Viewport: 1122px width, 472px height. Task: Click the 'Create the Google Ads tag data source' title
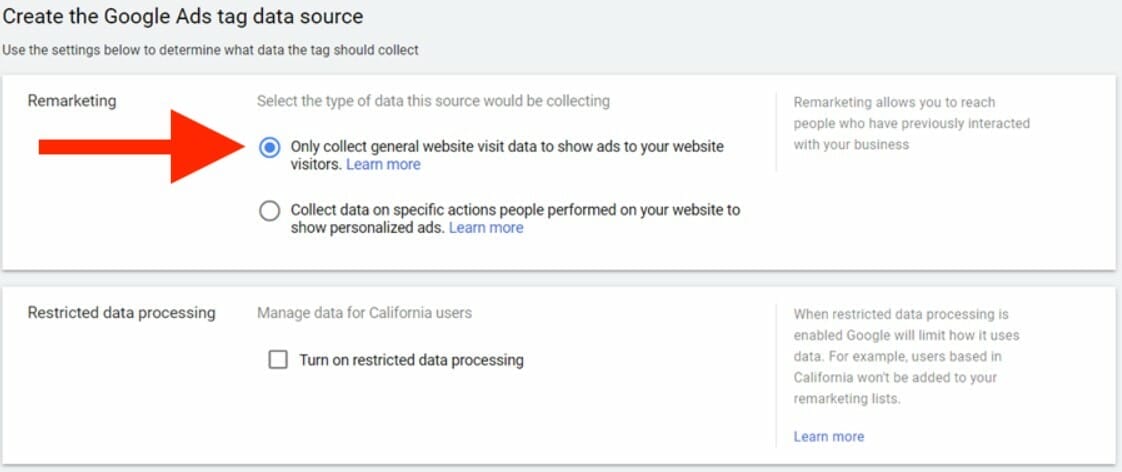pyautogui.click(x=183, y=16)
